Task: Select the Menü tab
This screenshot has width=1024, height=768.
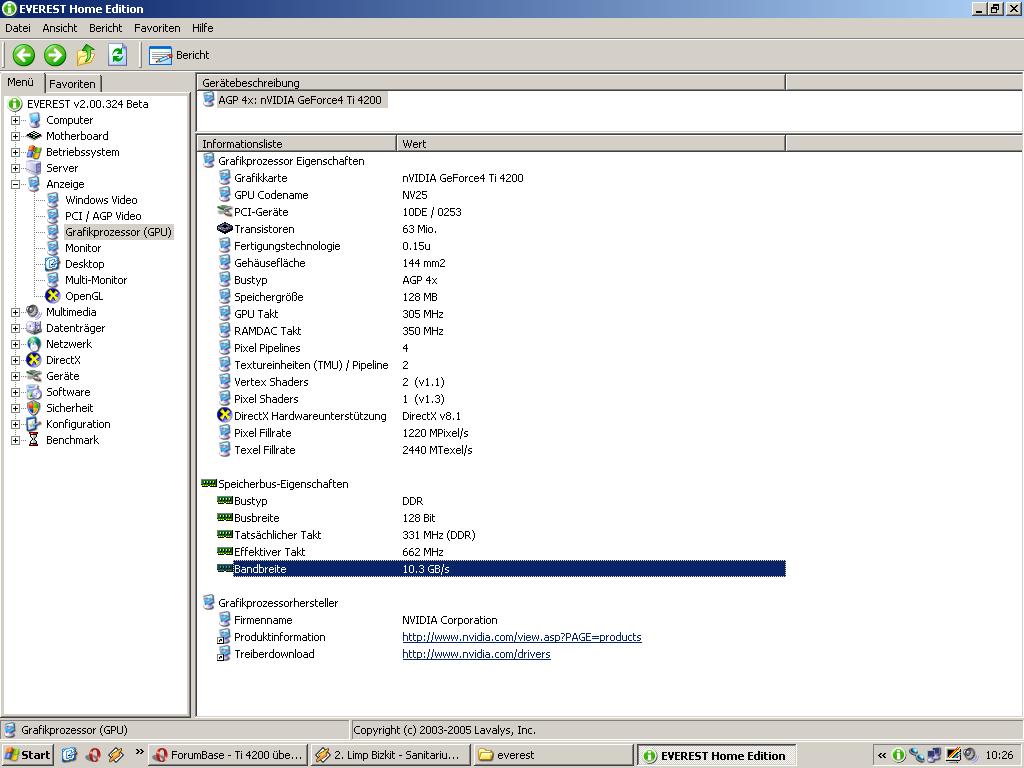Action: pos(21,82)
